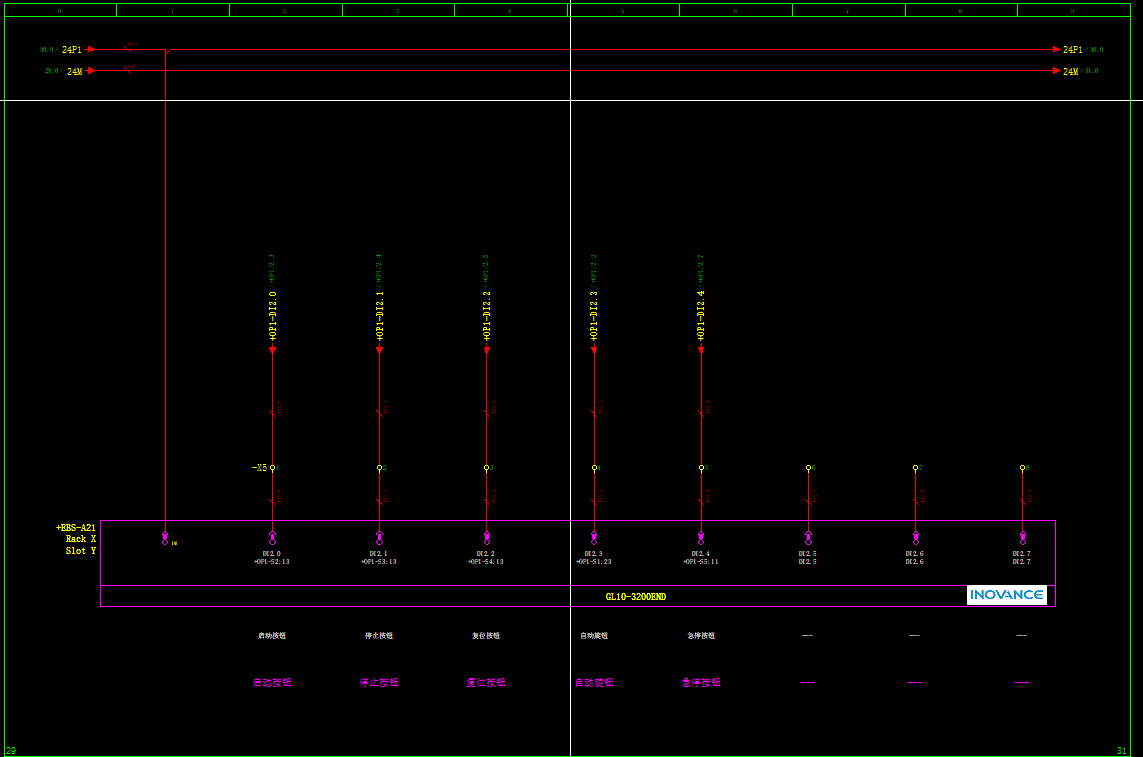This screenshot has height=757, width=1143.
Task: Select the +EBS-A21 device tag
Action: [76, 528]
